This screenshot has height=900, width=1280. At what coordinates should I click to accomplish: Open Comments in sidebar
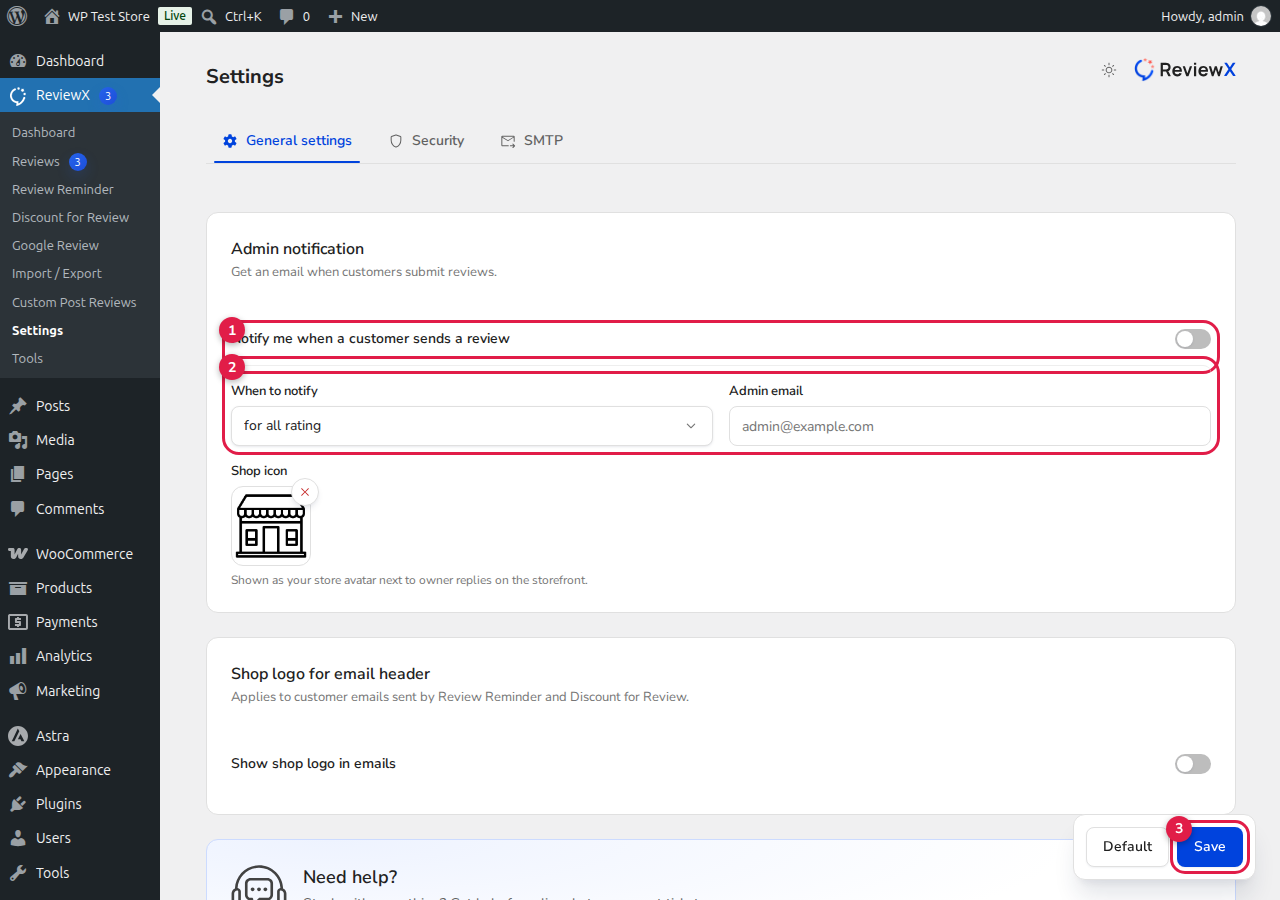pyautogui.click(x=80, y=509)
